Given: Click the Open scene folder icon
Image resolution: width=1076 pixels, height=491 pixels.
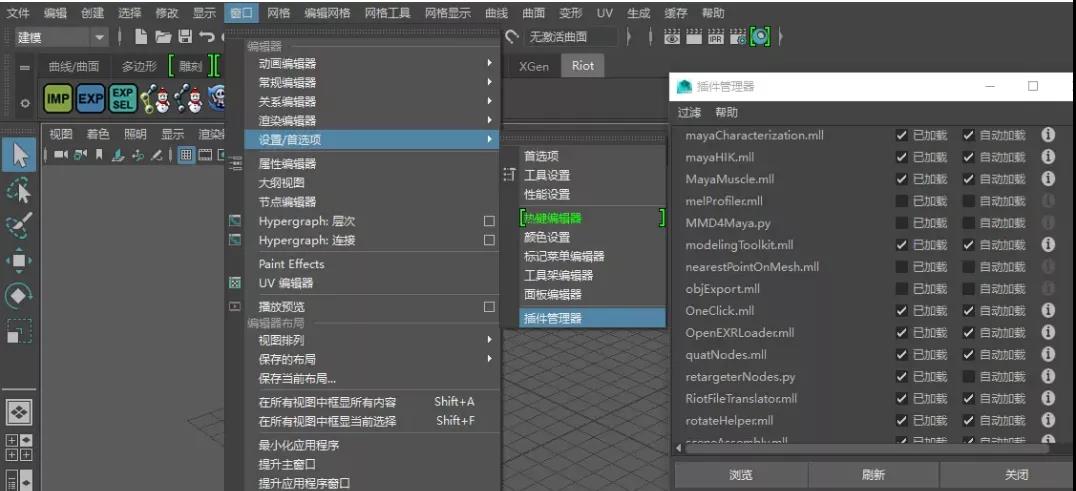Looking at the screenshot, I should tap(163, 37).
